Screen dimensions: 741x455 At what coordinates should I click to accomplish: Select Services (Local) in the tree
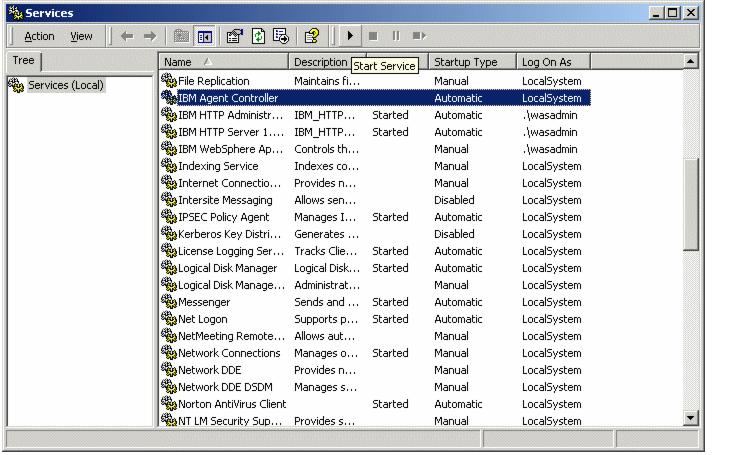(x=65, y=85)
